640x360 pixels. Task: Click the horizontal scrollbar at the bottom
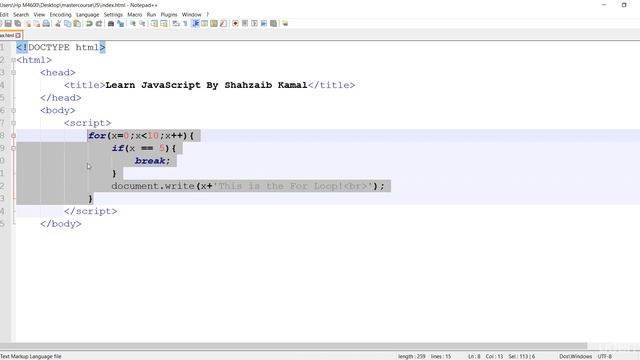pyautogui.click(x=293, y=346)
